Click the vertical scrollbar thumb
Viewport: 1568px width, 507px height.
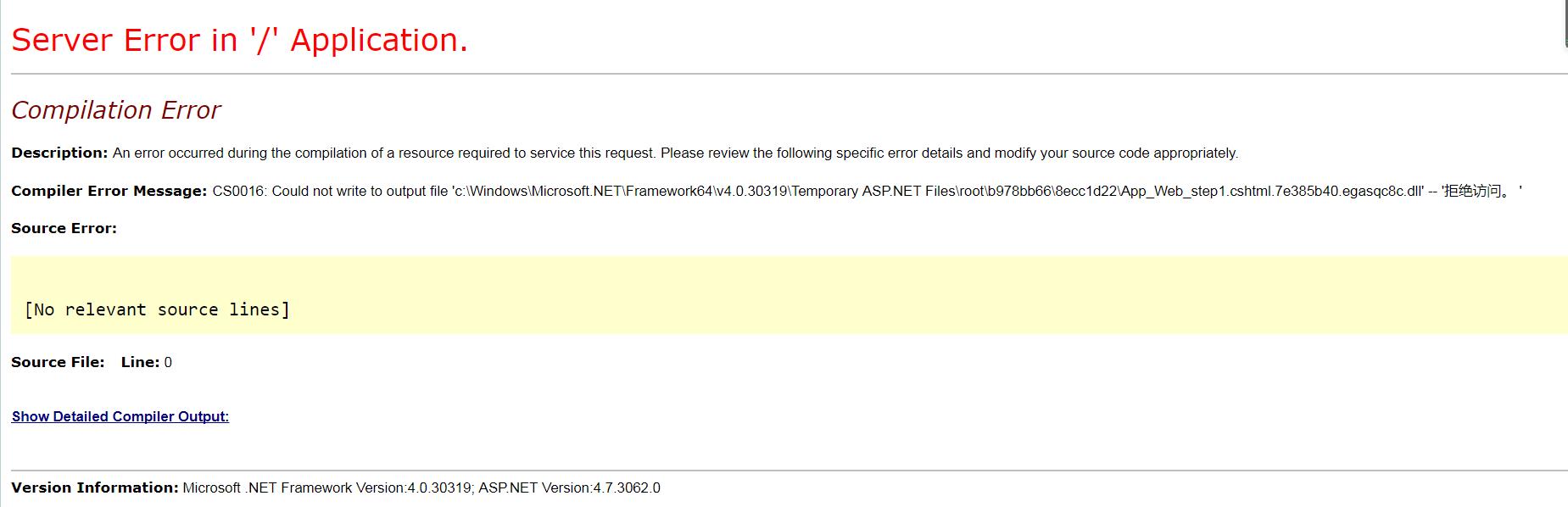coord(1565,24)
